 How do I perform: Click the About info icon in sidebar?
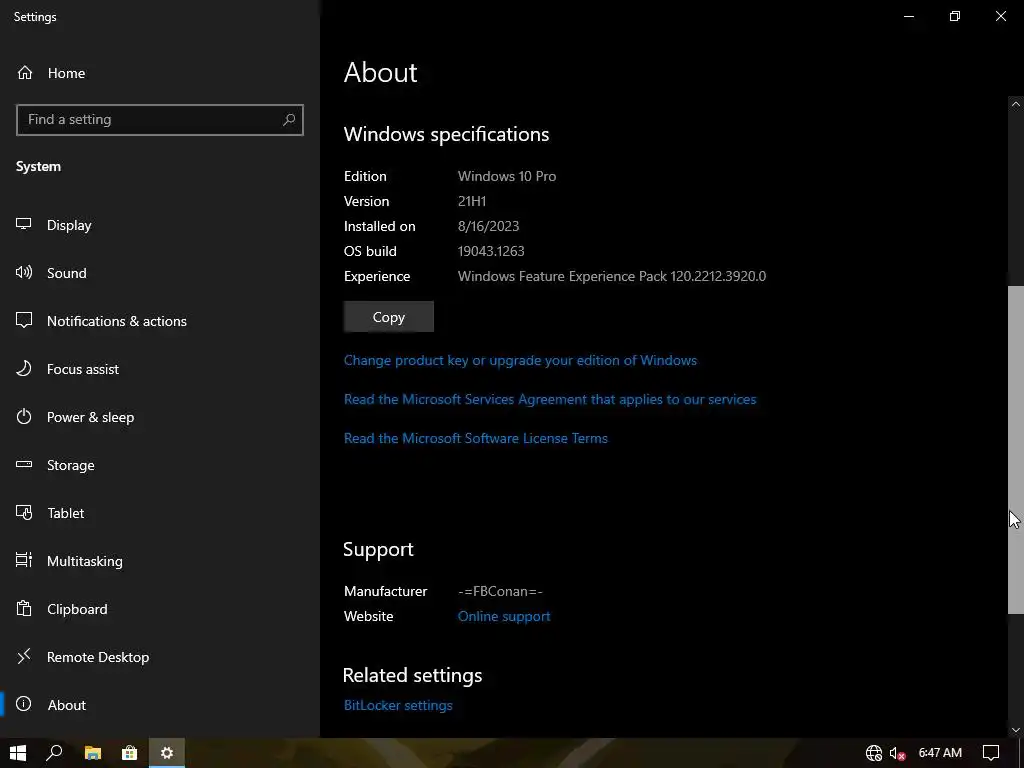pos(24,704)
